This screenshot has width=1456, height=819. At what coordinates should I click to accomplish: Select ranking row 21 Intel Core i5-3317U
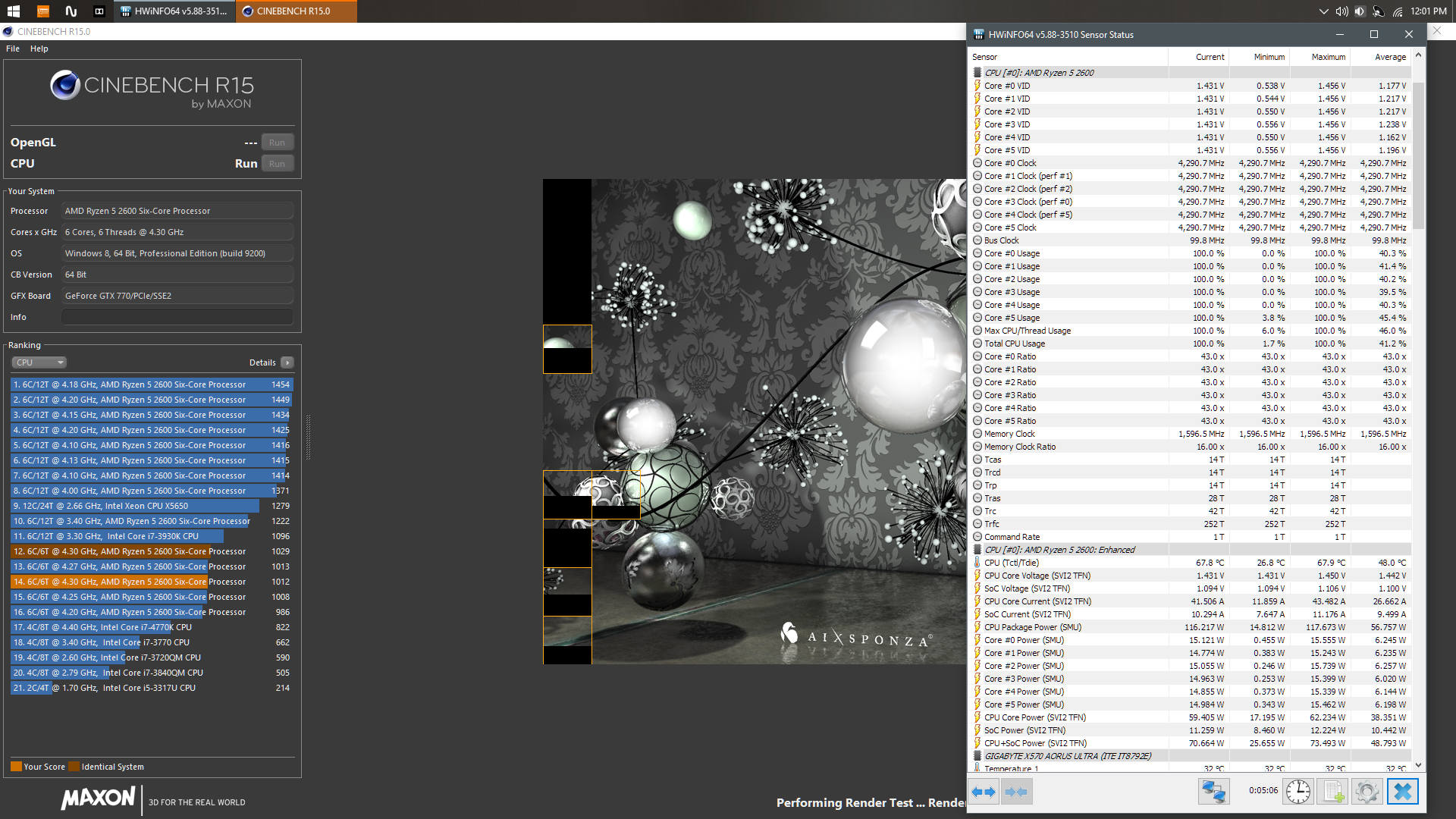152,688
